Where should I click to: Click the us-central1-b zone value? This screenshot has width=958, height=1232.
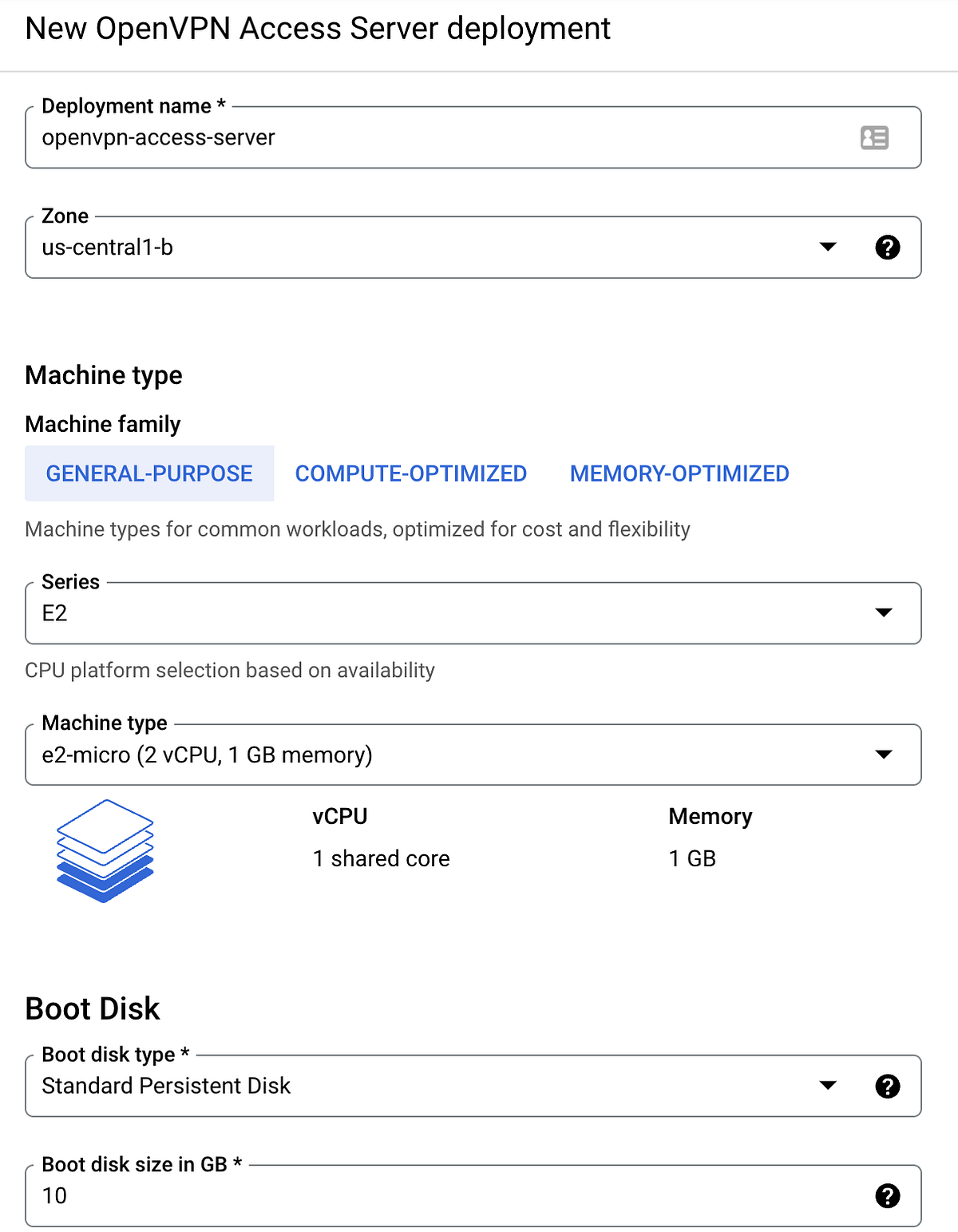pyautogui.click(x=108, y=248)
